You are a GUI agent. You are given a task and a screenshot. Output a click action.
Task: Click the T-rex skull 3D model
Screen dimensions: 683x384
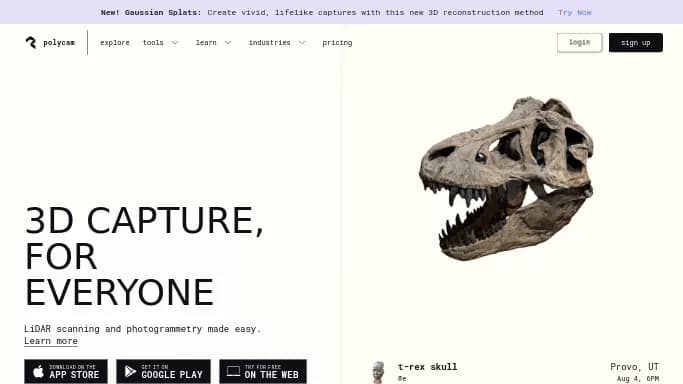(x=506, y=178)
